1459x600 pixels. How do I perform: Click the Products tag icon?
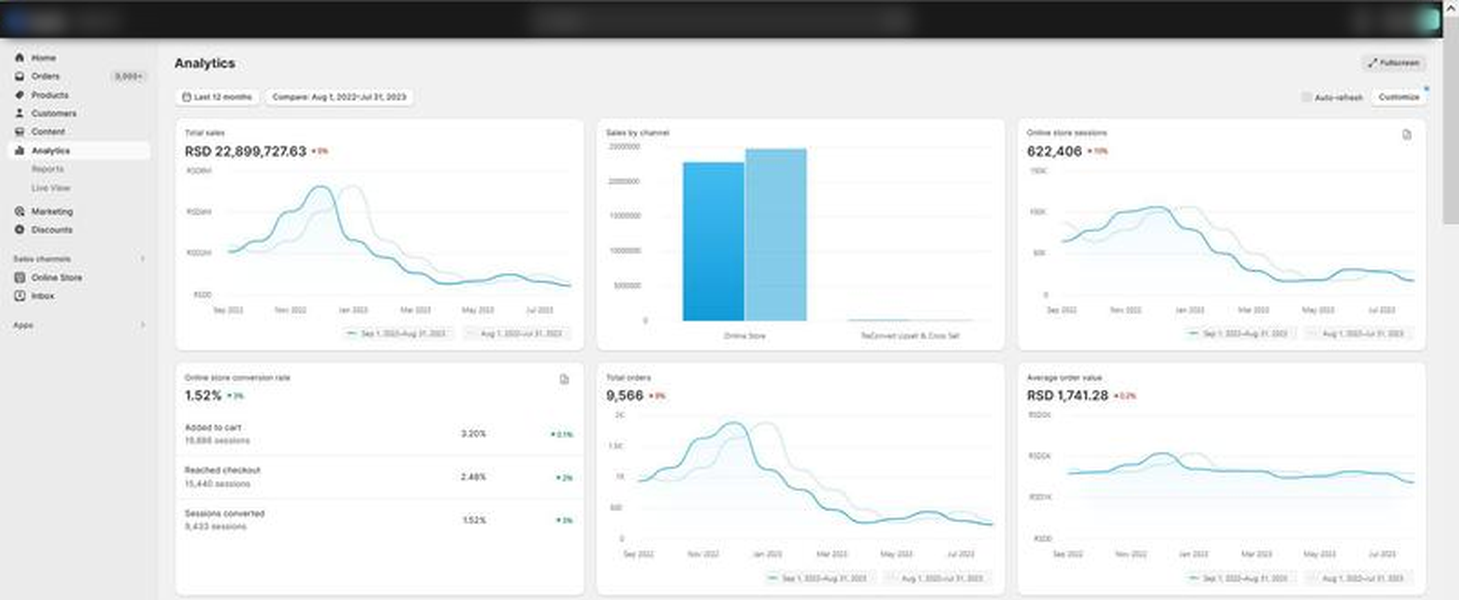coord(19,95)
